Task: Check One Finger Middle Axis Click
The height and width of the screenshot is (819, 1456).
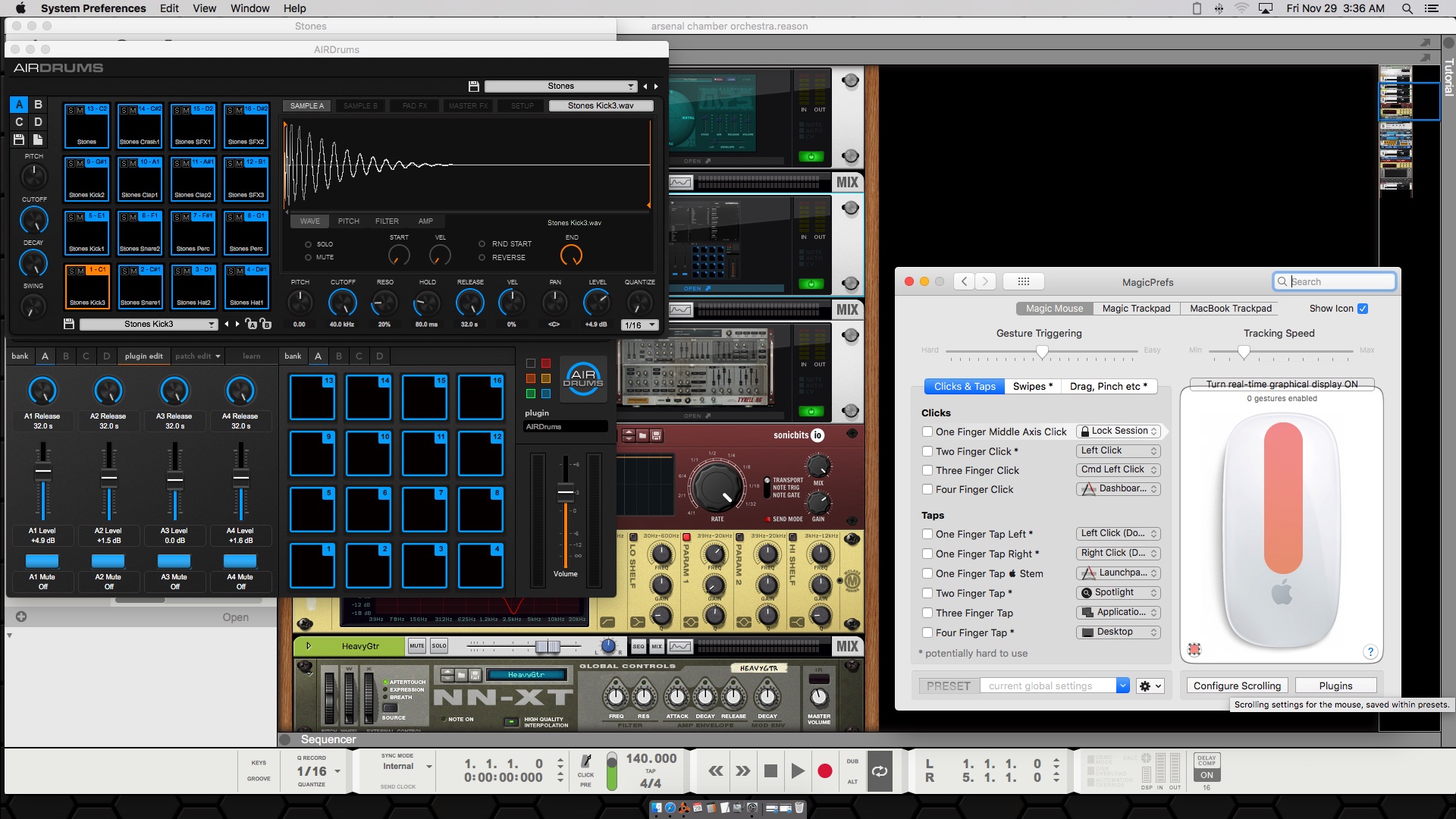Action: [x=927, y=431]
